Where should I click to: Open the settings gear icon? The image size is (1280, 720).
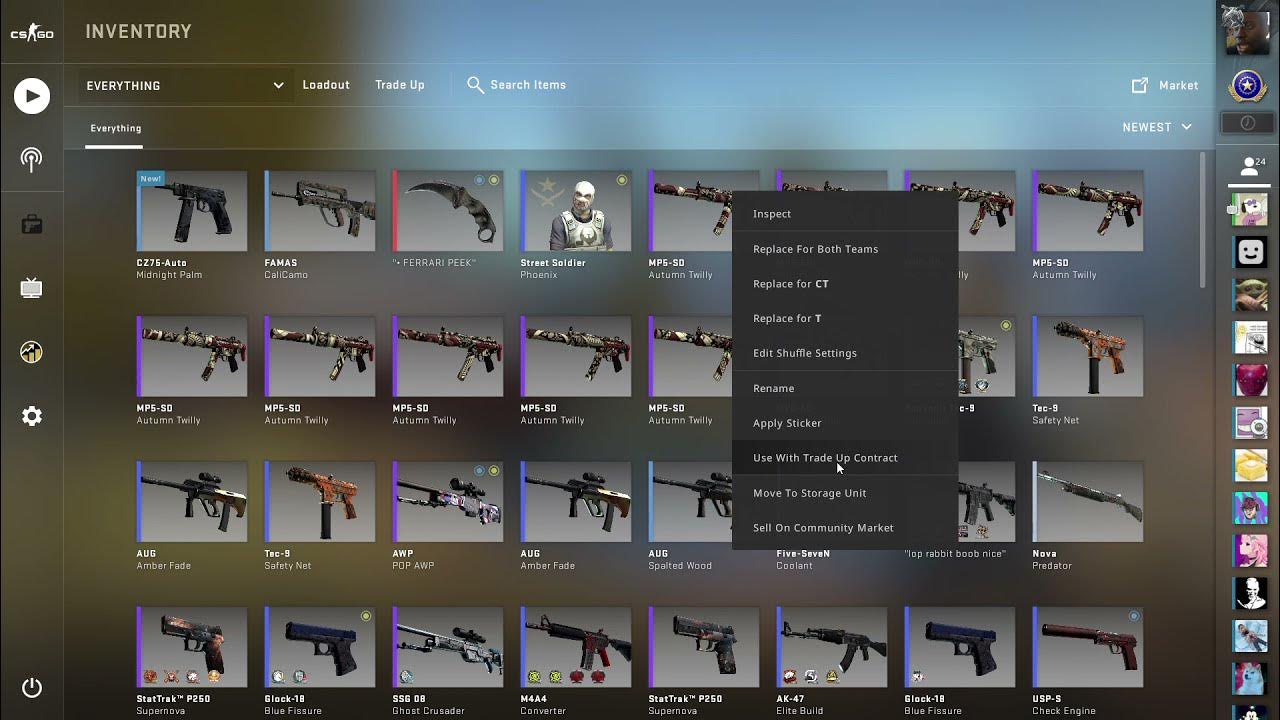tap(32, 416)
